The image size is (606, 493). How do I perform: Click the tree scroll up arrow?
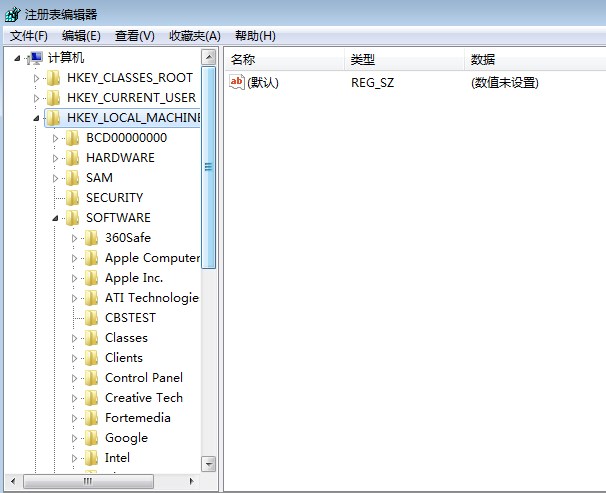pyautogui.click(x=209, y=58)
